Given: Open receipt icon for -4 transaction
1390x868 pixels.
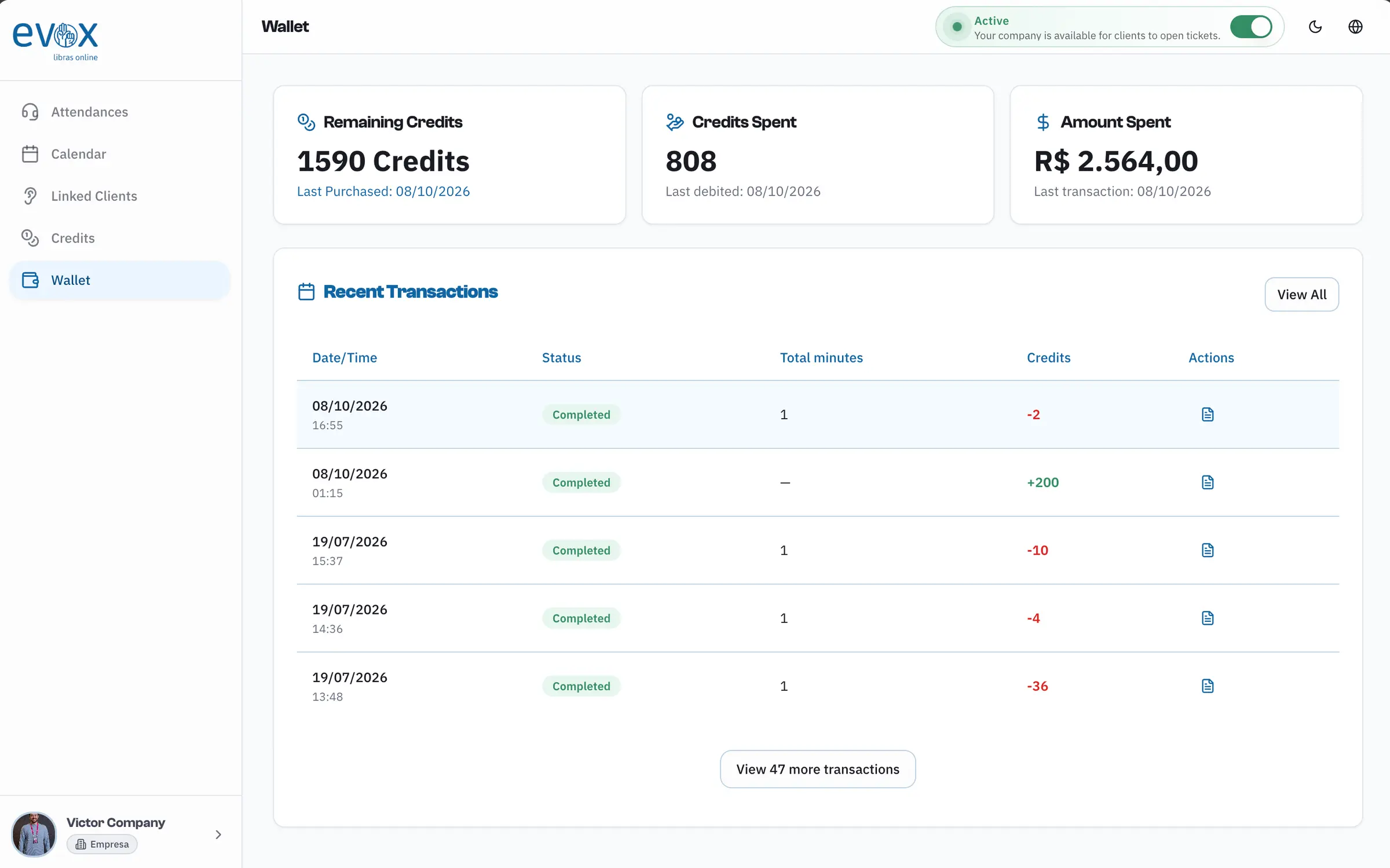Looking at the screenshot, I should click(1208, 618).
